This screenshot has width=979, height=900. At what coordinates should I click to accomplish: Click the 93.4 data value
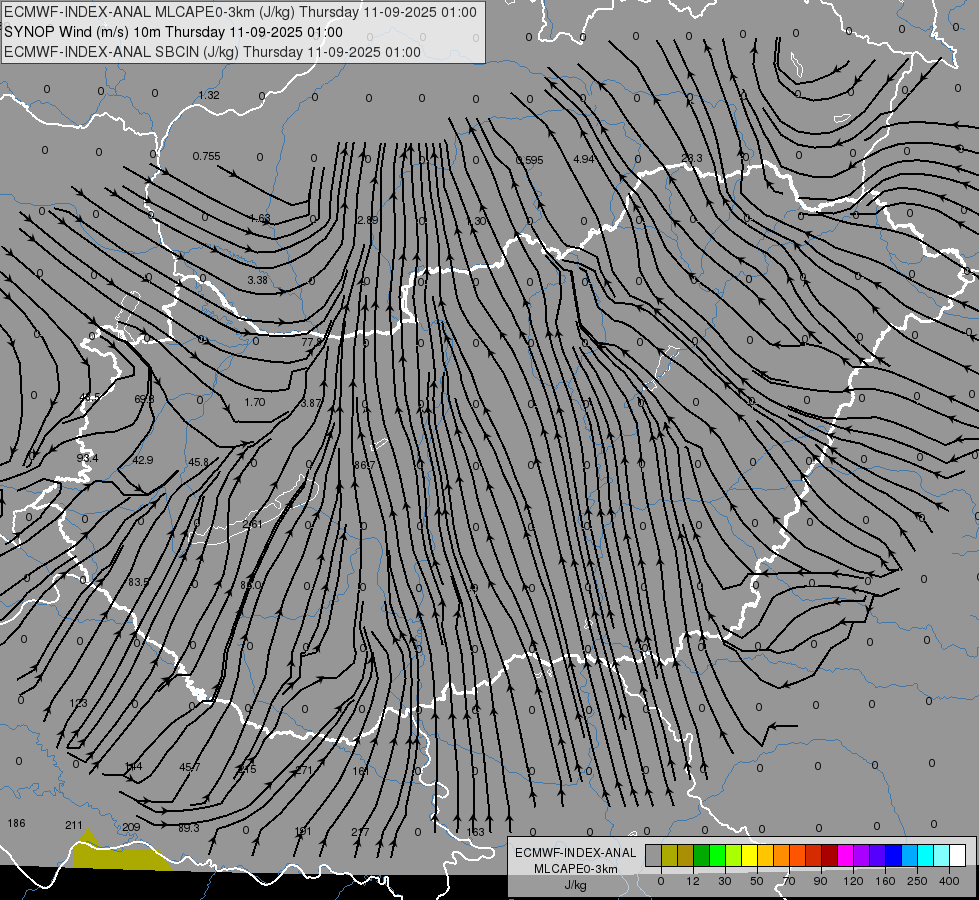tap(87, 458)
